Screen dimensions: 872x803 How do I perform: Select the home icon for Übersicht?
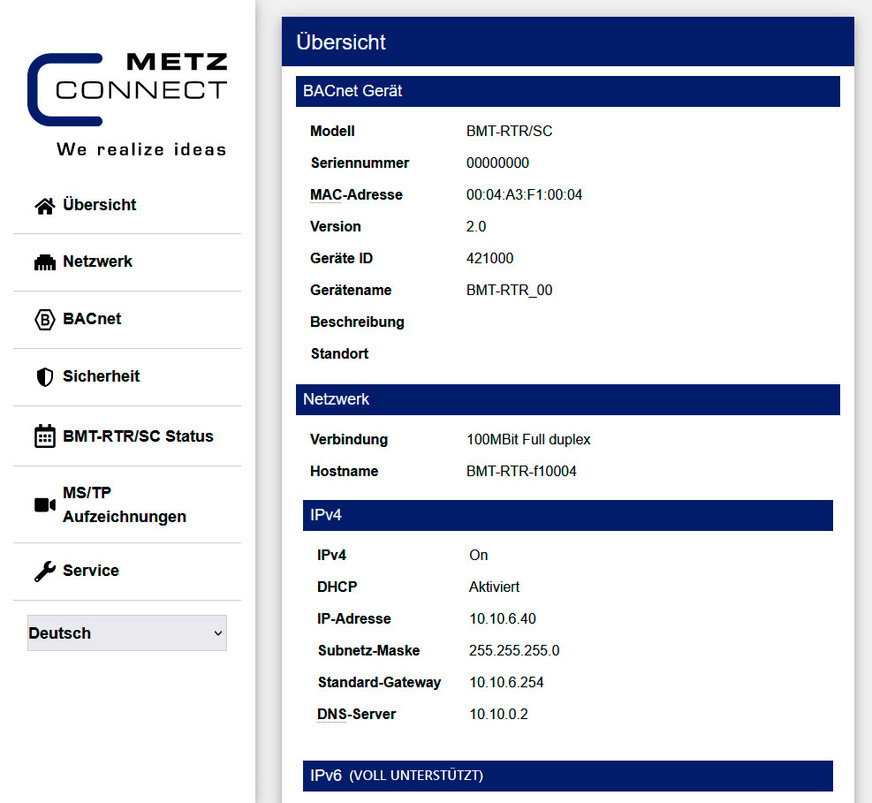[45, 204]
